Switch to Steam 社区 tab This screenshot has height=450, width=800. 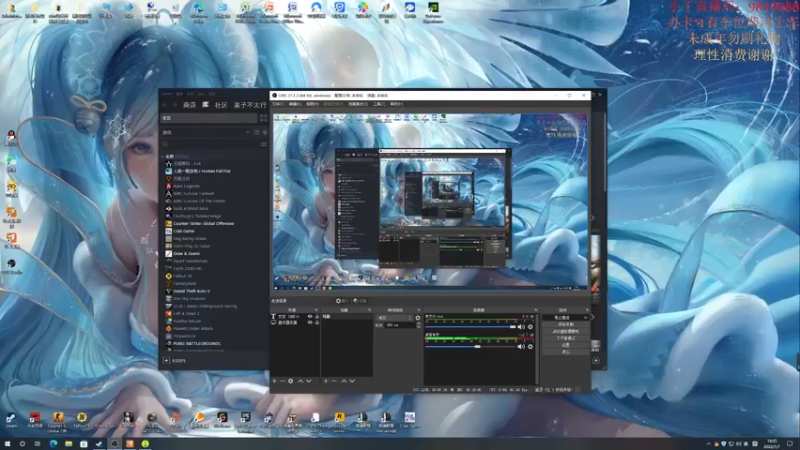point(221,105)
